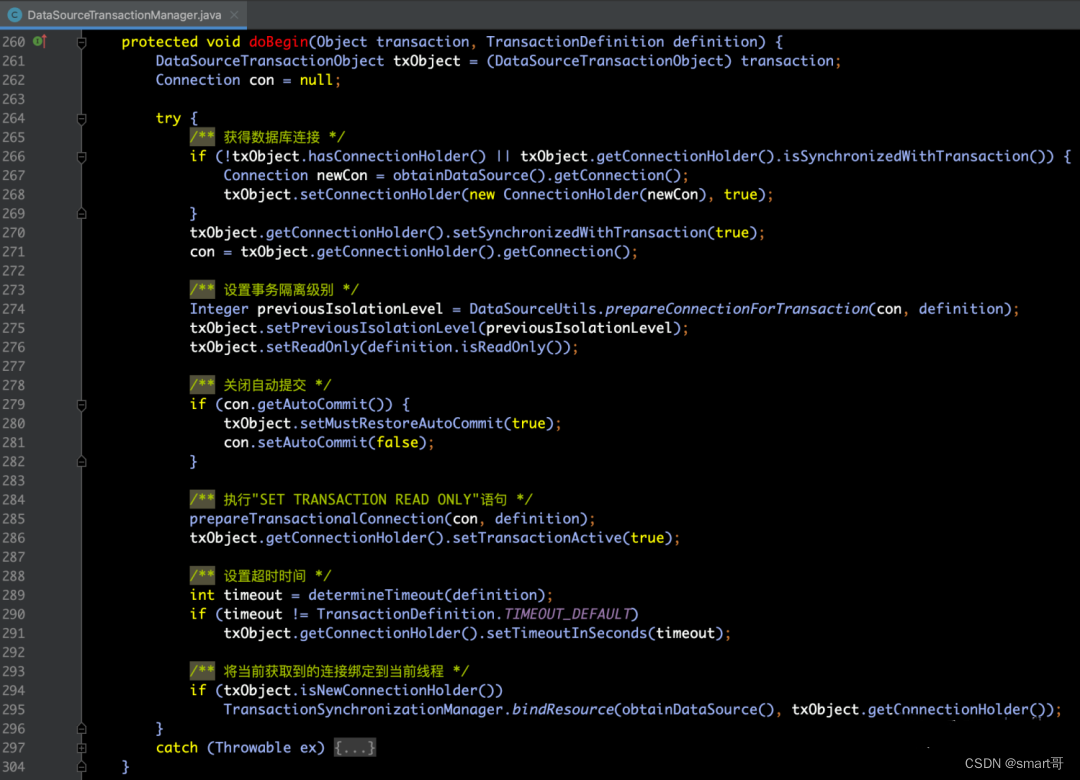Image resolution: width=1080 pixels, height=780 pixels.
Task: Expand folded catch block at line 297
Action: coord(82,748)
